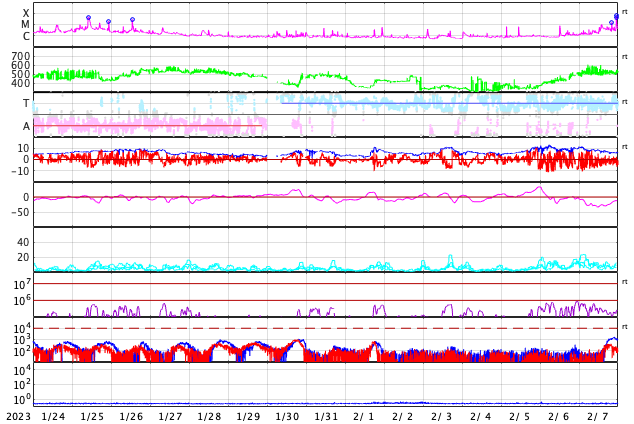Click the 2023 year label
This screenshot has width=634, height=424.
click(x=19, y=417)
